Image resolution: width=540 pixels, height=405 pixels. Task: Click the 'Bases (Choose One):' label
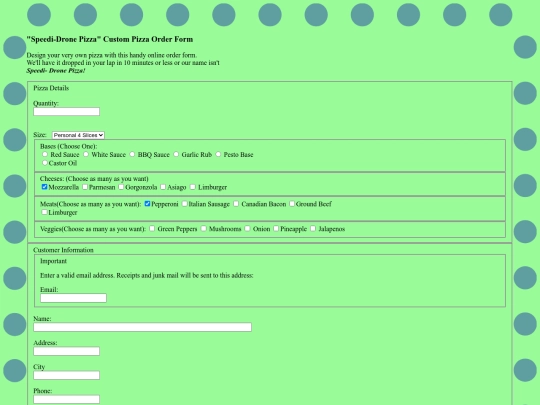tap(69, 146)
